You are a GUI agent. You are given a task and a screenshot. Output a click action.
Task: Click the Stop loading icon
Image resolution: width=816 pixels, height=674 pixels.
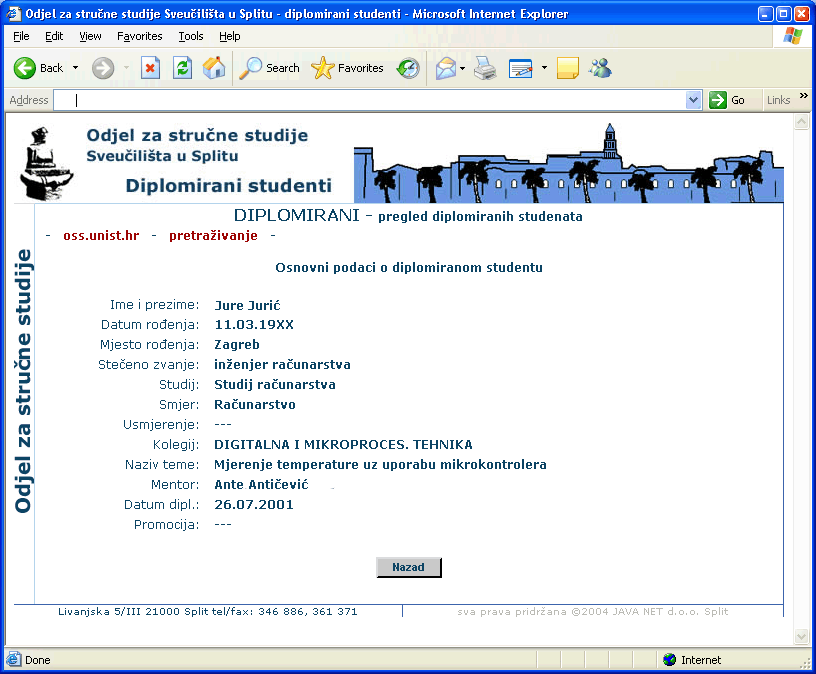tap(150, 68)
